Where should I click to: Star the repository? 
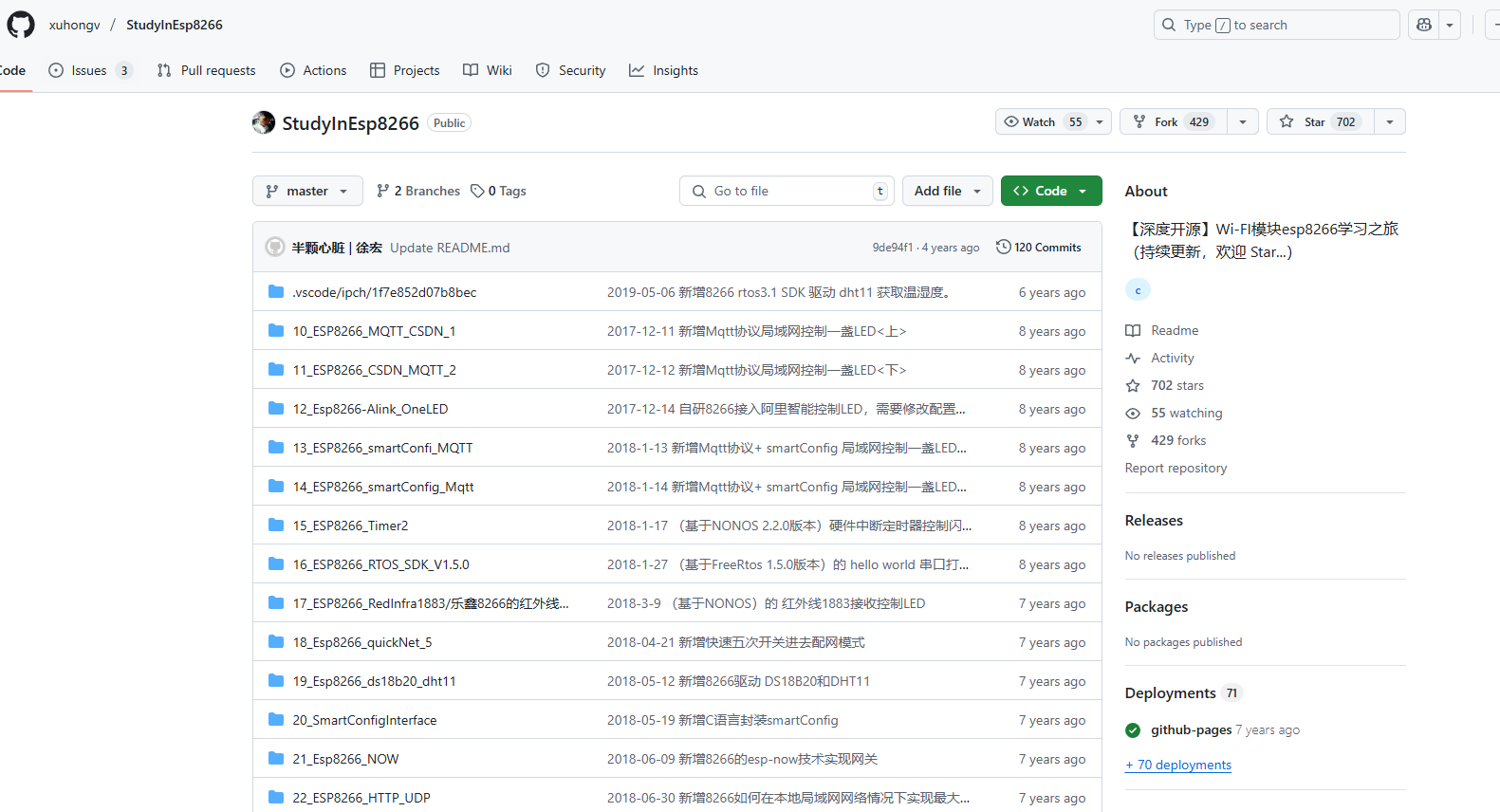[1321, 121]
